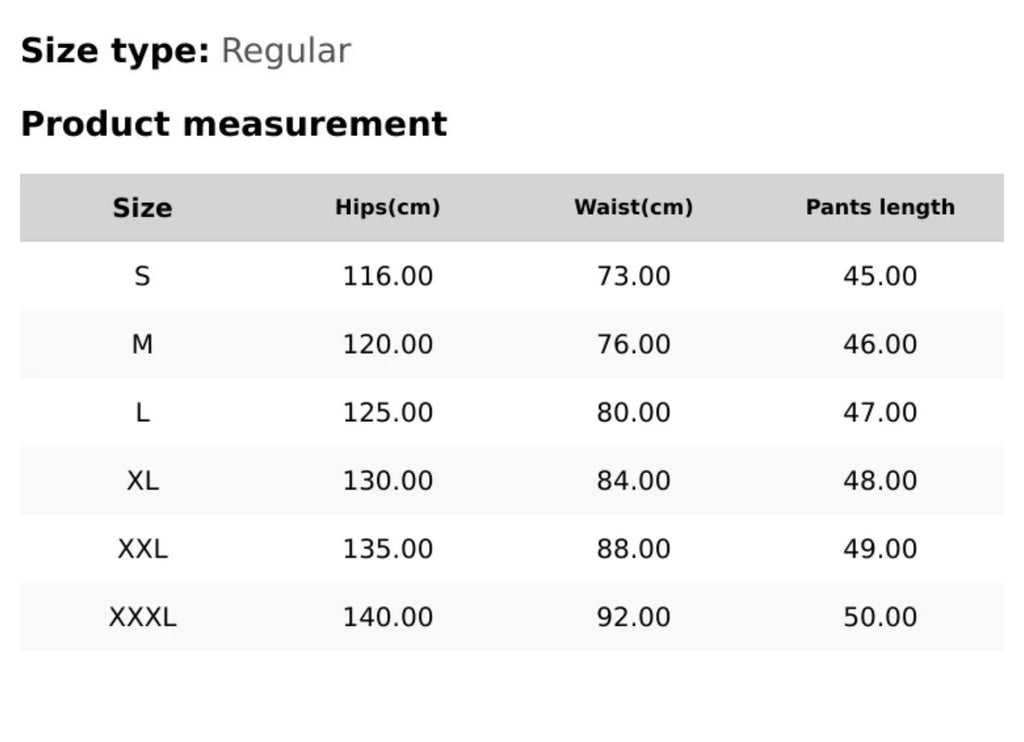Click the Size type label
This screenshot has width=1024, height=742.
115,50
